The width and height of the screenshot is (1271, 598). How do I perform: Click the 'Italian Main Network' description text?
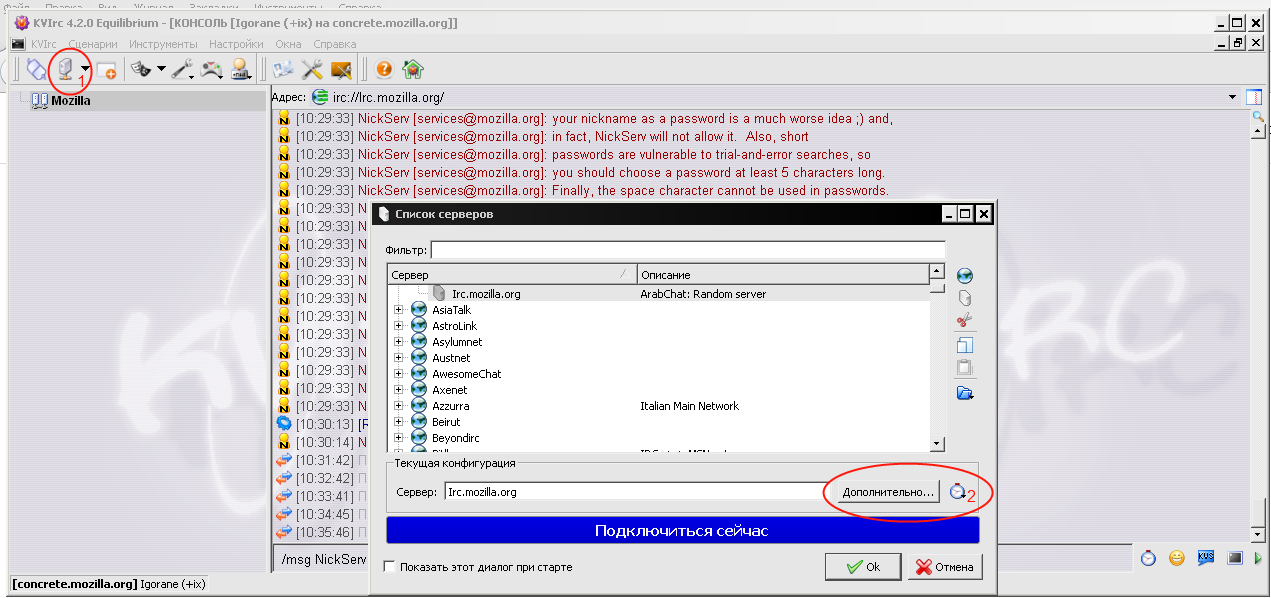689,406
